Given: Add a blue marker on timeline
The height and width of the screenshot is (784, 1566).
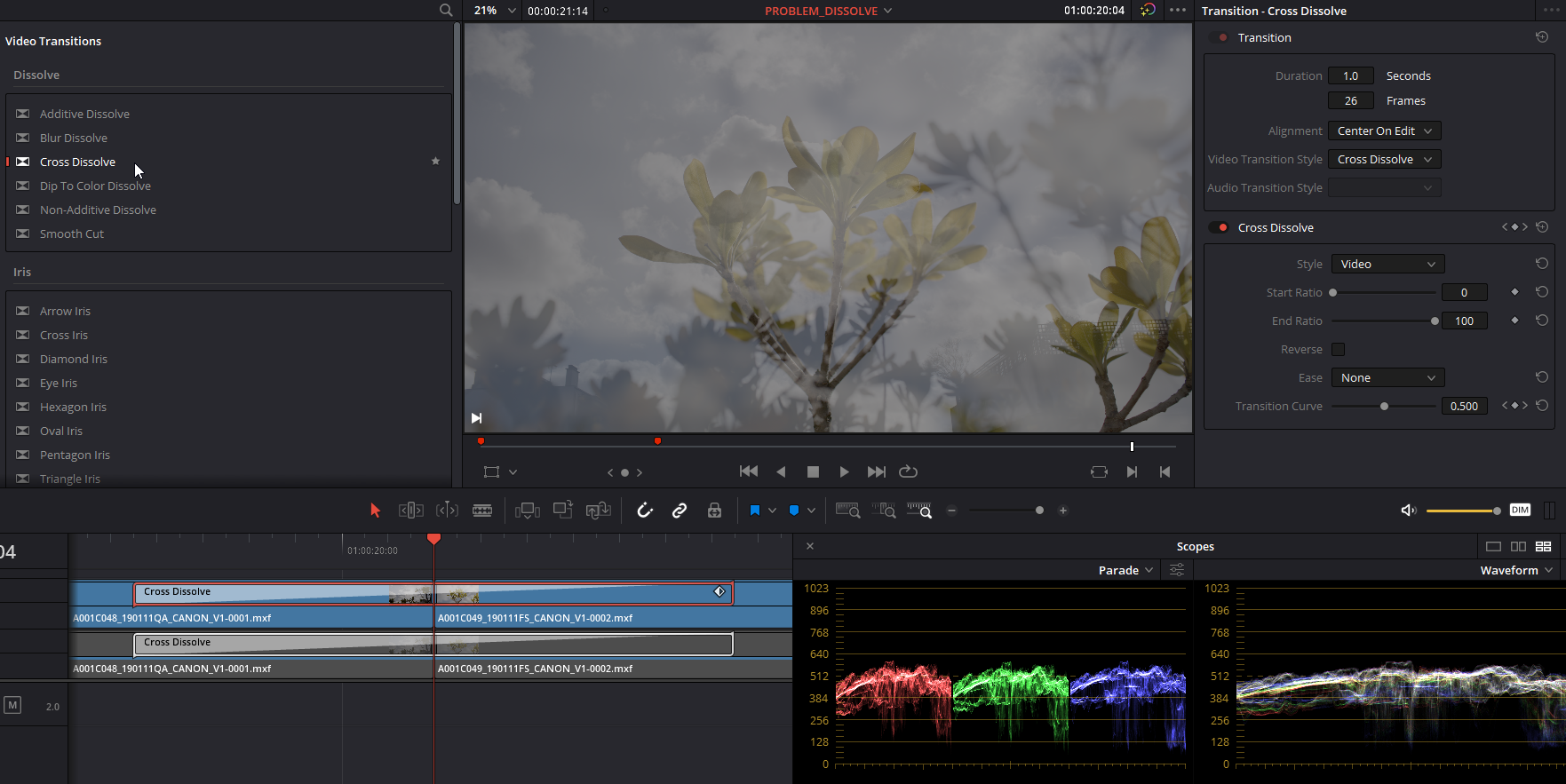Looking at the screenshot, I should click(794, 511).
